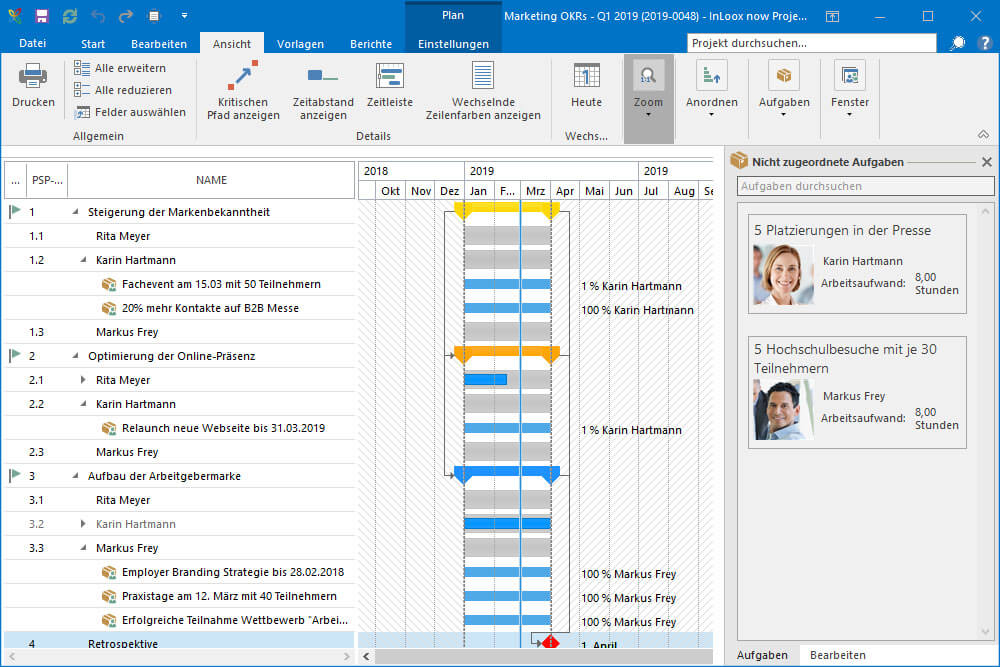Switch to the bottom Bearbeiten panel tab
Viewport: 1000px width, 667px height.
point(837,655)
